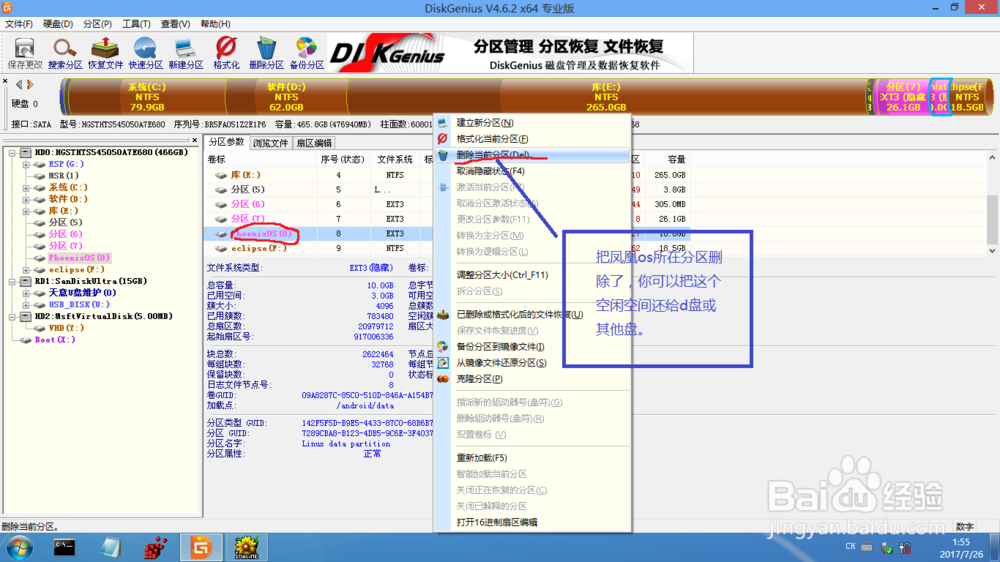Open the 硬盘(D) menu

click(58, 24)
